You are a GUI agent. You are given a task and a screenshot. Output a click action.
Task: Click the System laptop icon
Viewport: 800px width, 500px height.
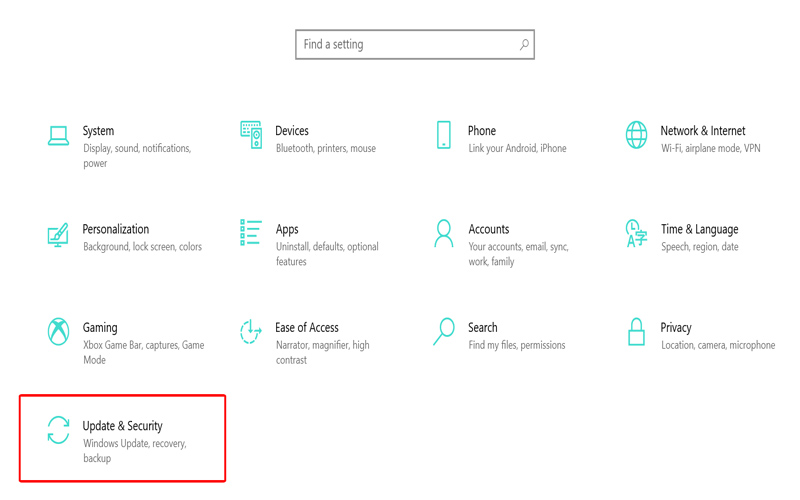pos(58,135)
